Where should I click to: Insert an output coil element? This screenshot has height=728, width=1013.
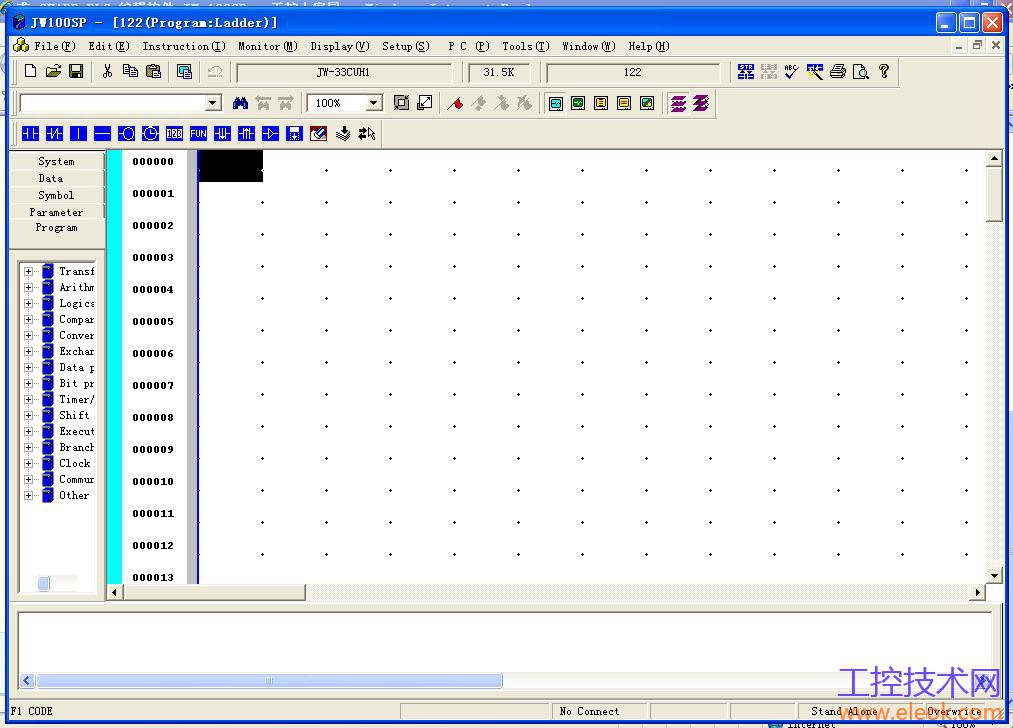(127, 134)
